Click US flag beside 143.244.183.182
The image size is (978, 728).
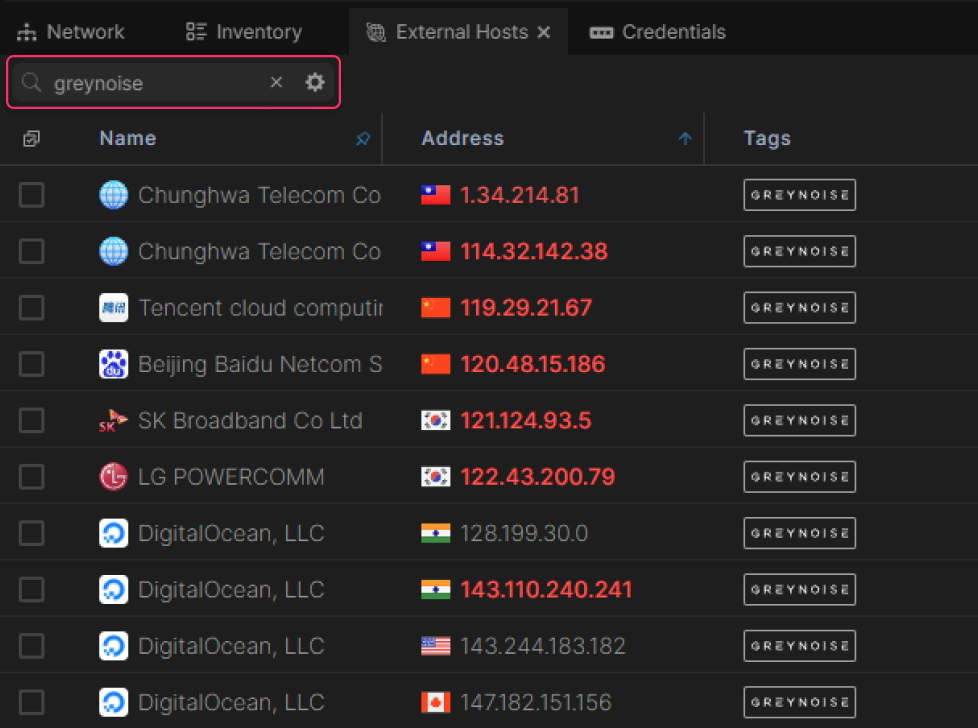click(435, 646)
